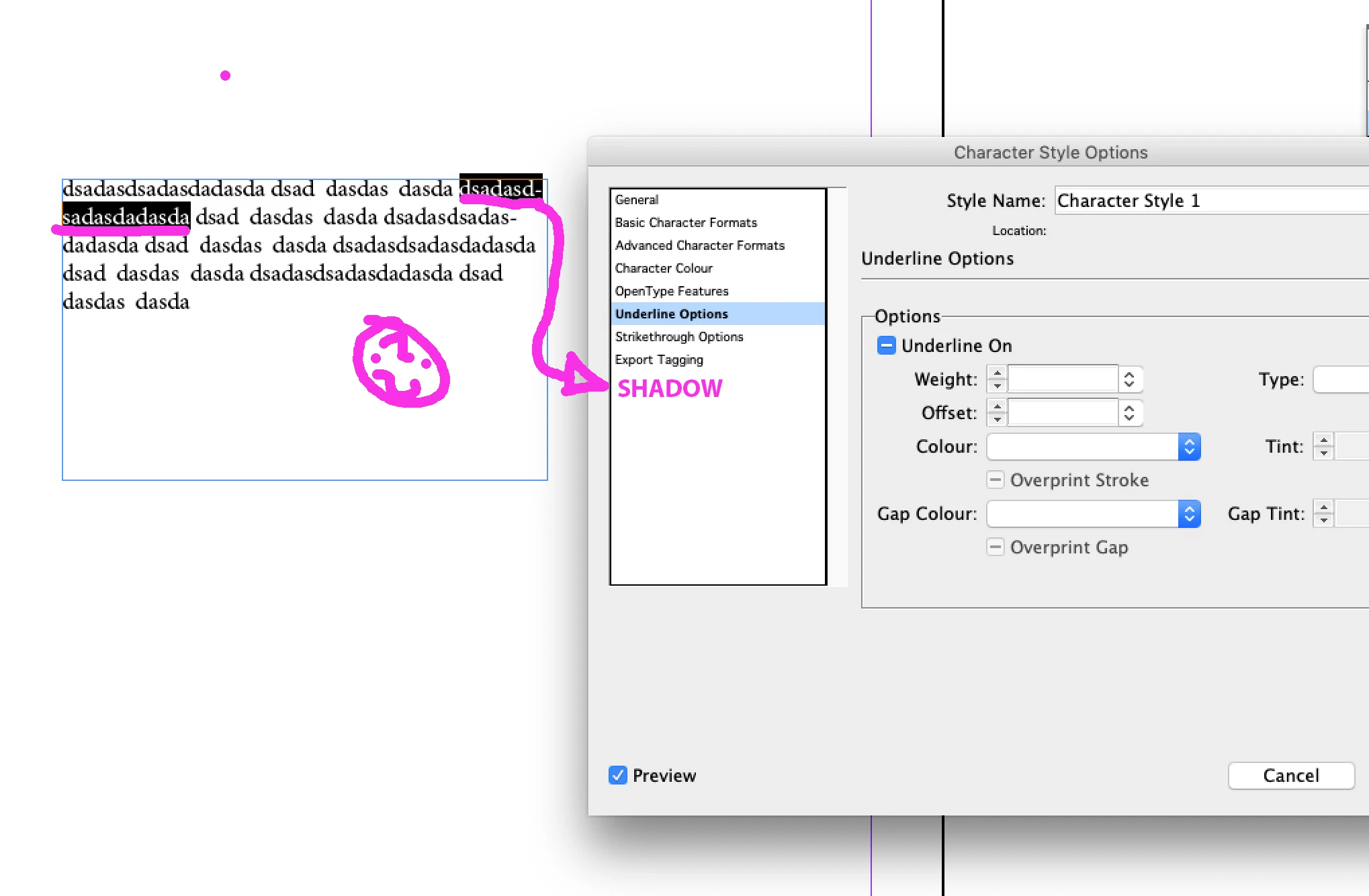The image size is (1369, 896).
Task: Click Offset increment up arrow stepper
Action: 997,406
